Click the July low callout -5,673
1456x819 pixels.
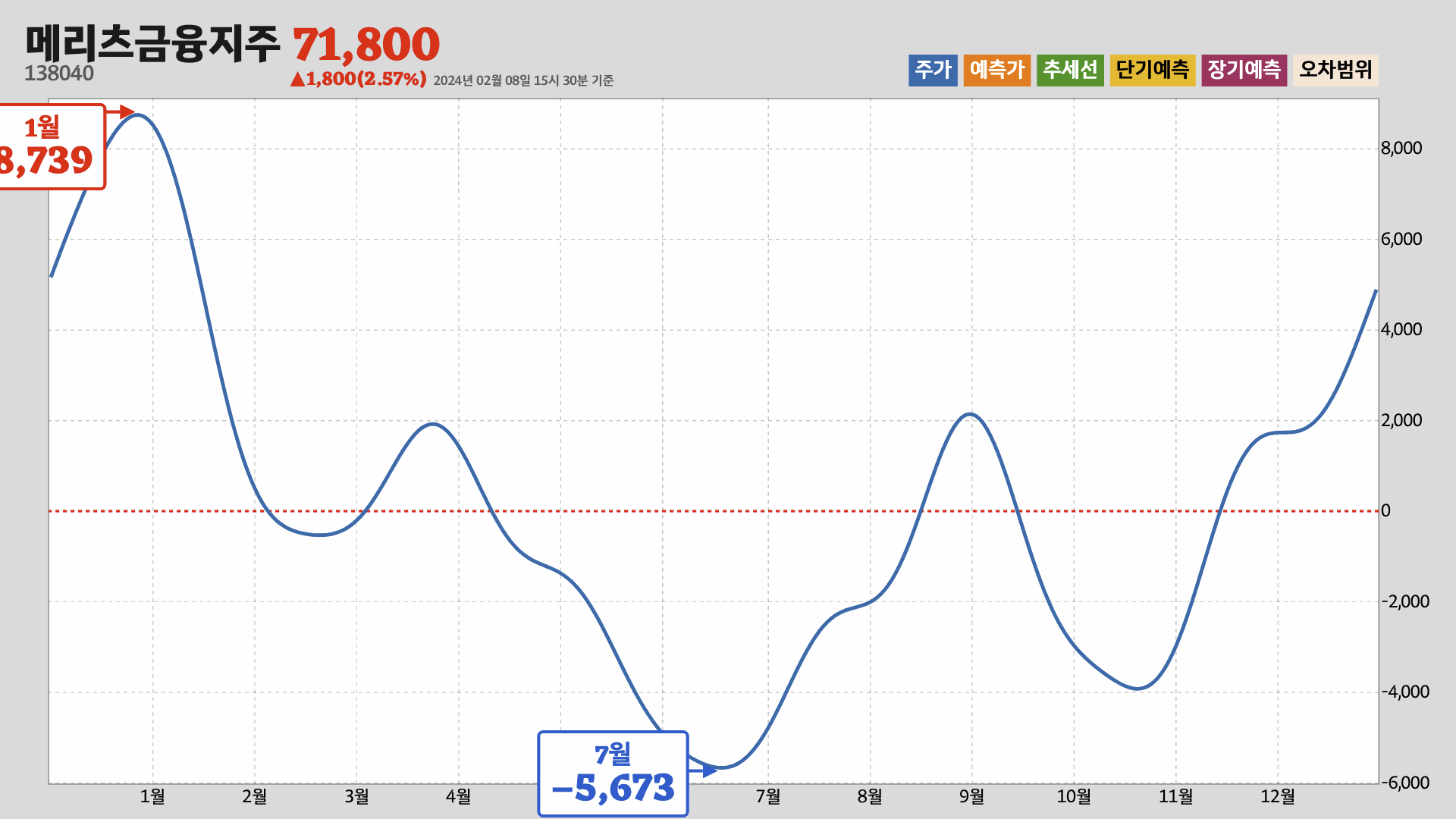pos(613,773)
